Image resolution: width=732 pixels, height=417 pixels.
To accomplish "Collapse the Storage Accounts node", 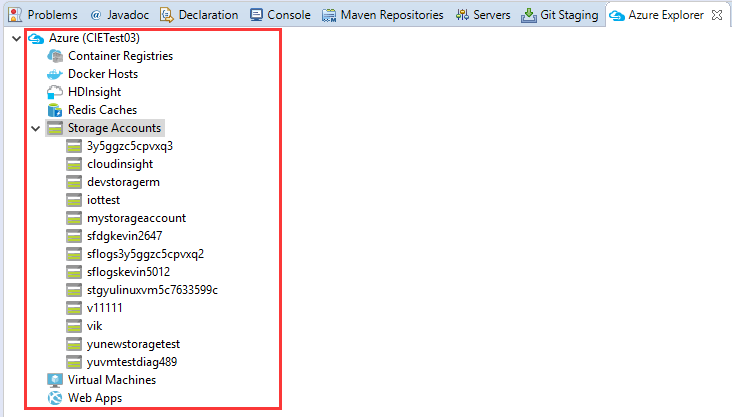I will [x=36, y=128].
